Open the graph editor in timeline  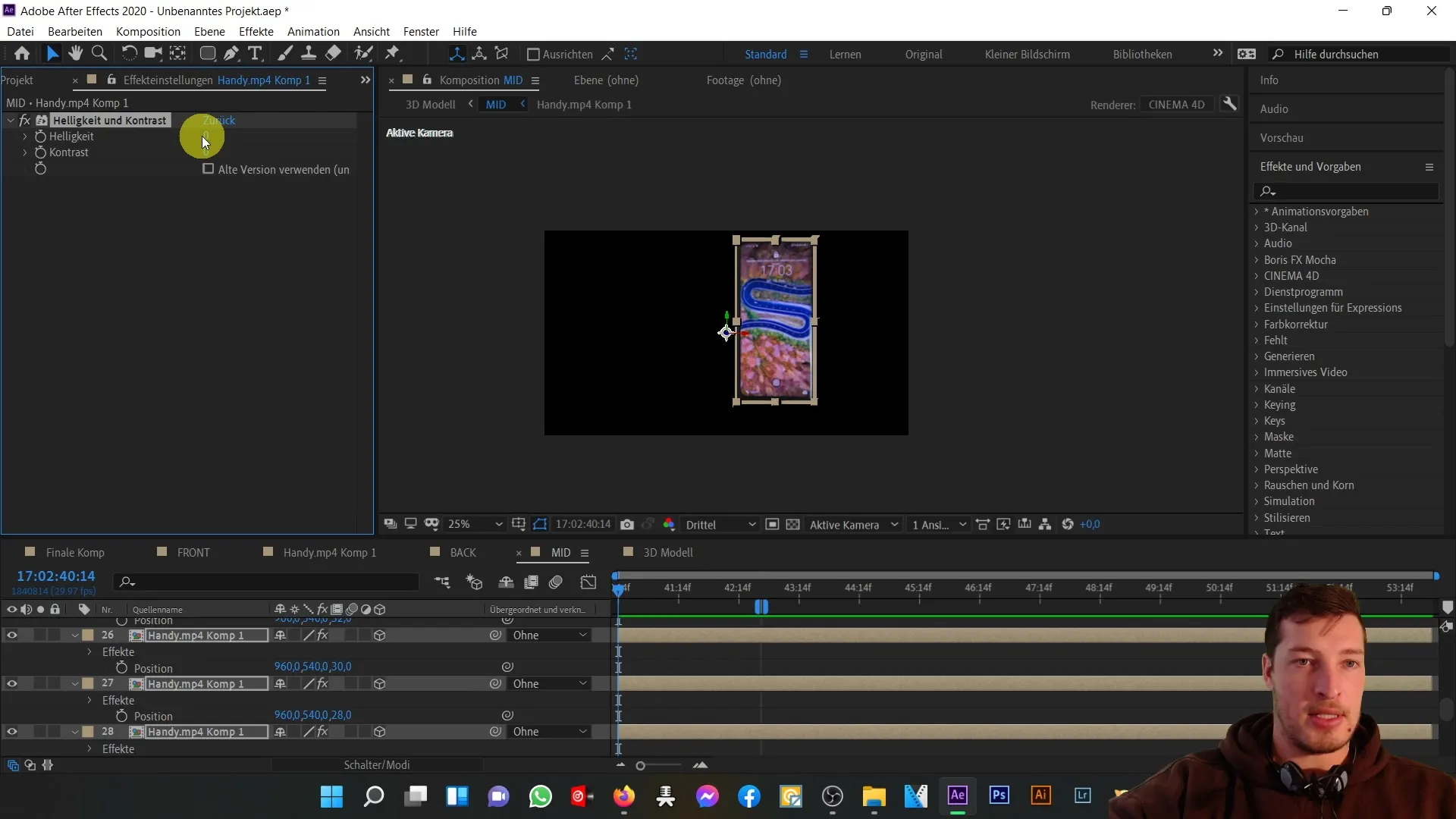(x=588, y=582)
